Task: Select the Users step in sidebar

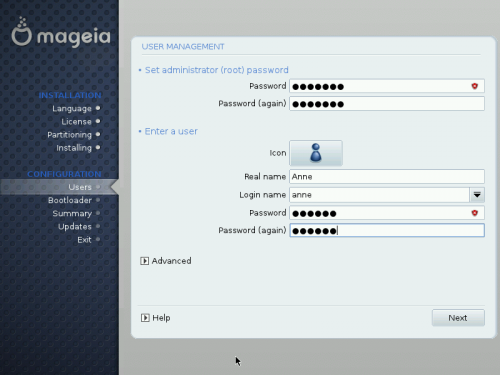Action: click(80, 187)
